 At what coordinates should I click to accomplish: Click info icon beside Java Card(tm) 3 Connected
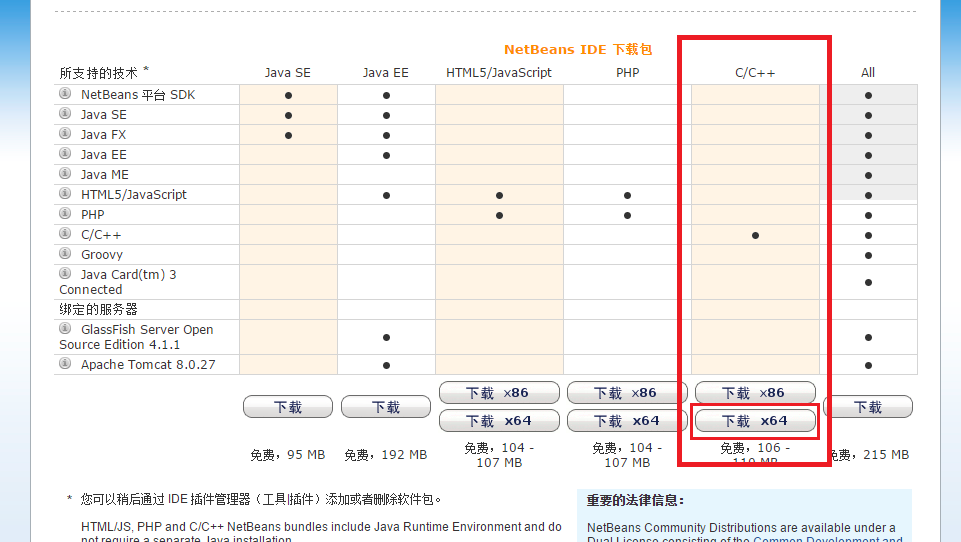tap(65, 273)
